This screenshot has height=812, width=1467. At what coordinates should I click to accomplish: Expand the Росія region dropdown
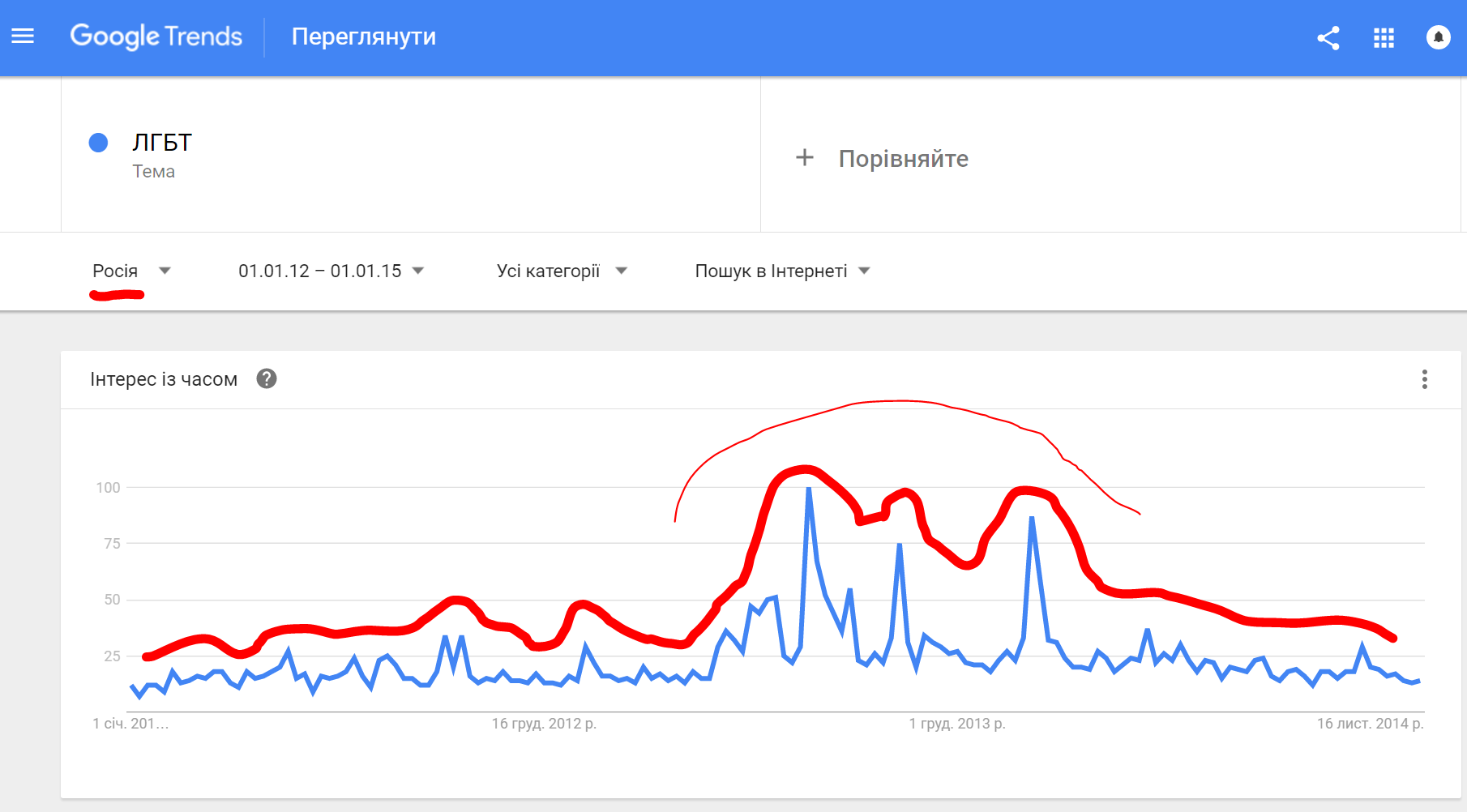coord(131,271)
